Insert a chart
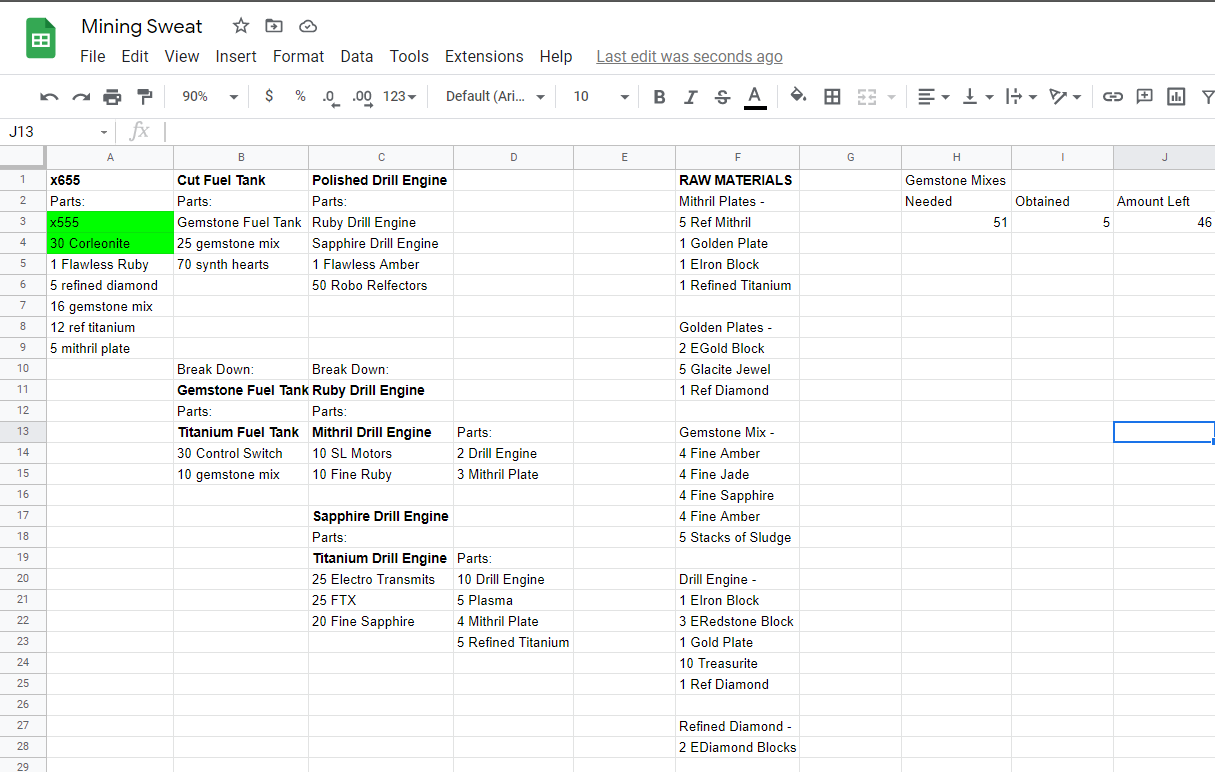The image size is (1215, 772). pyautogui.click(x=1176, y=96)
